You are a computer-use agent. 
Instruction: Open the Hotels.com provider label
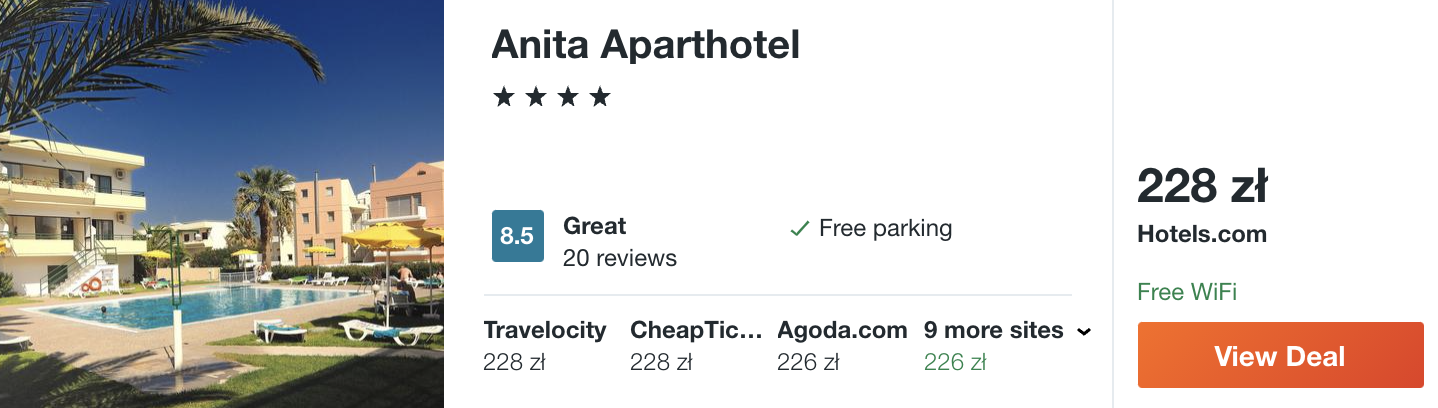(1202, 235)
